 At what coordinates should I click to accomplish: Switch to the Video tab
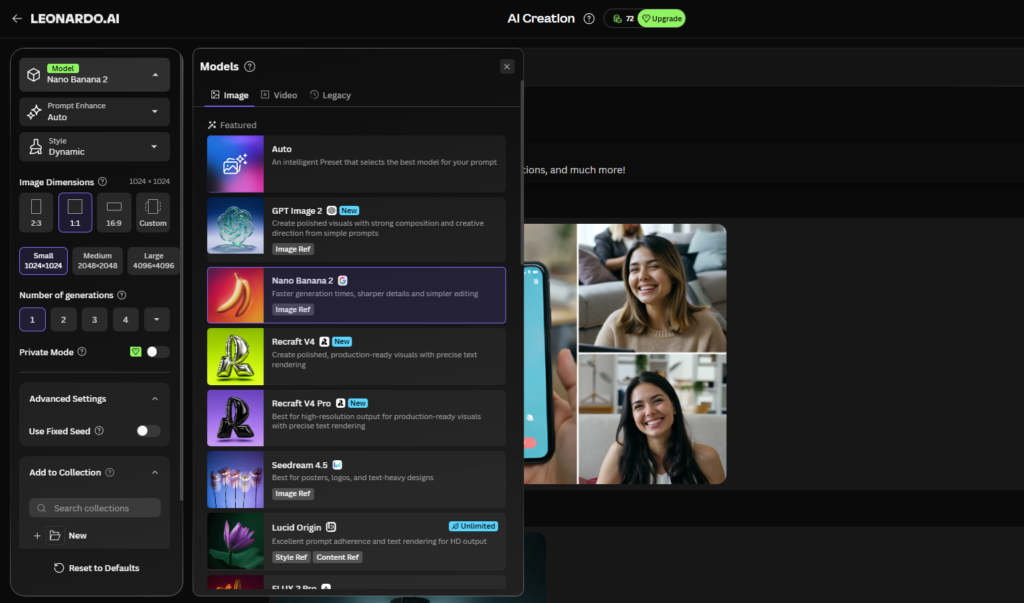[x=279, y=95]
